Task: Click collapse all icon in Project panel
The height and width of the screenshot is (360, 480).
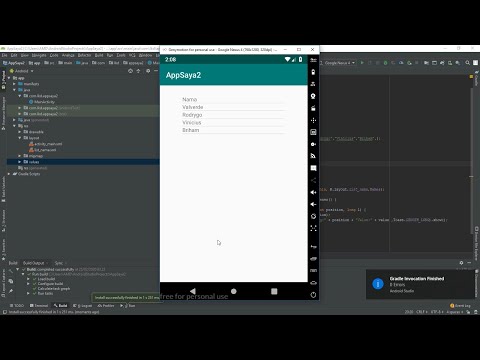Action: (x=138, y=71)
